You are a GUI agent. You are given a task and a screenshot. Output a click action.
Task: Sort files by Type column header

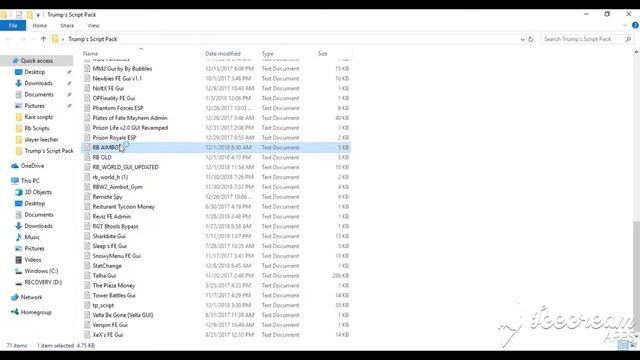tap(268, 53)
